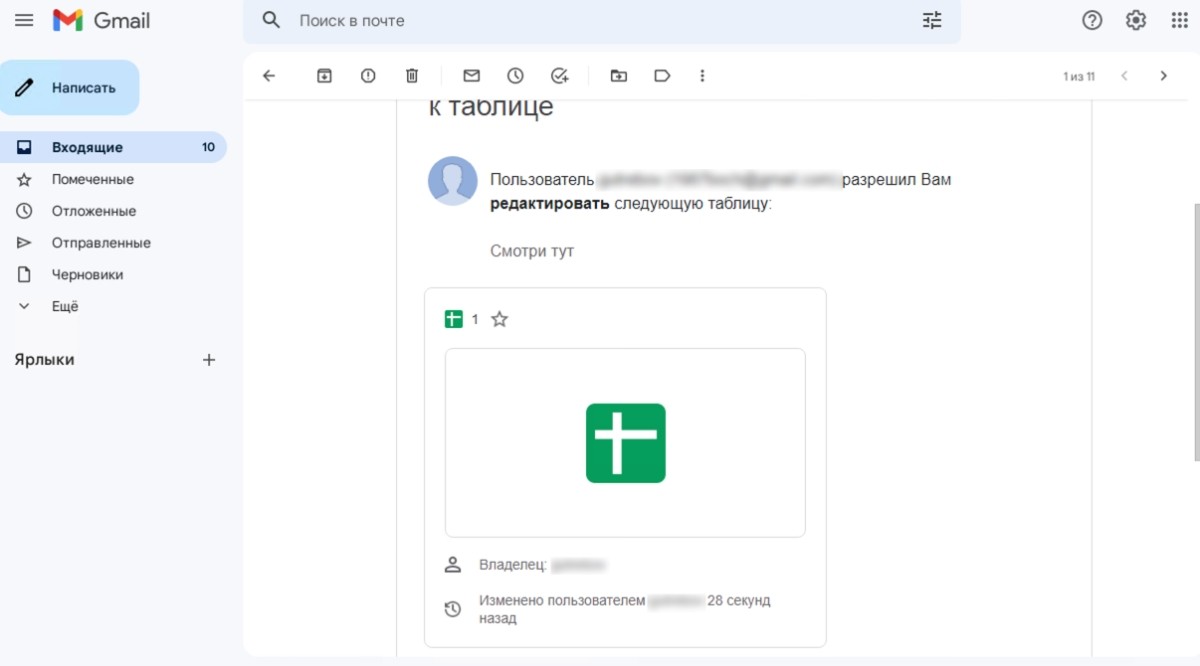This screenshot has width=1200, height=666.
Task: Add email to Tasks
Action: 559,76
